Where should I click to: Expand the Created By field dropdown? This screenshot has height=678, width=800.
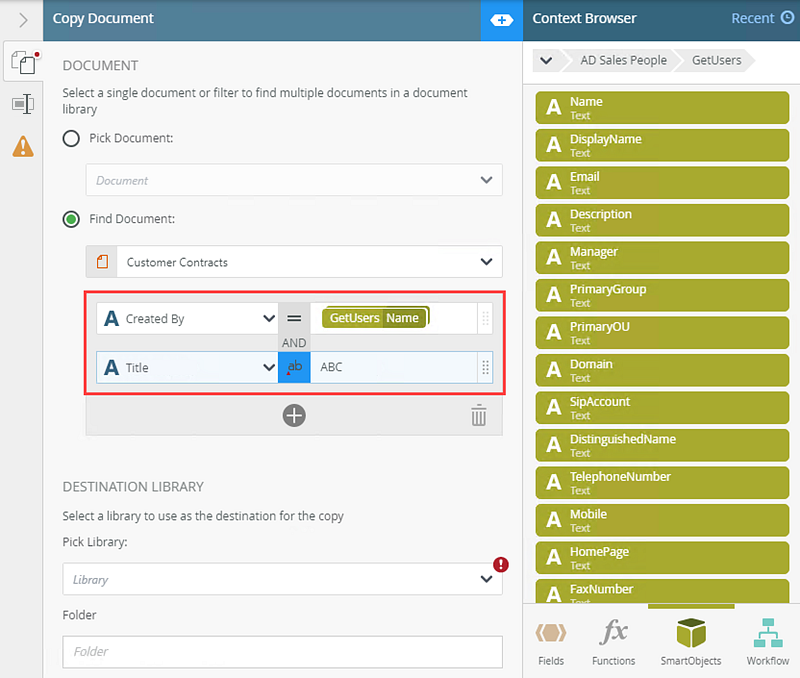point(268,319)
